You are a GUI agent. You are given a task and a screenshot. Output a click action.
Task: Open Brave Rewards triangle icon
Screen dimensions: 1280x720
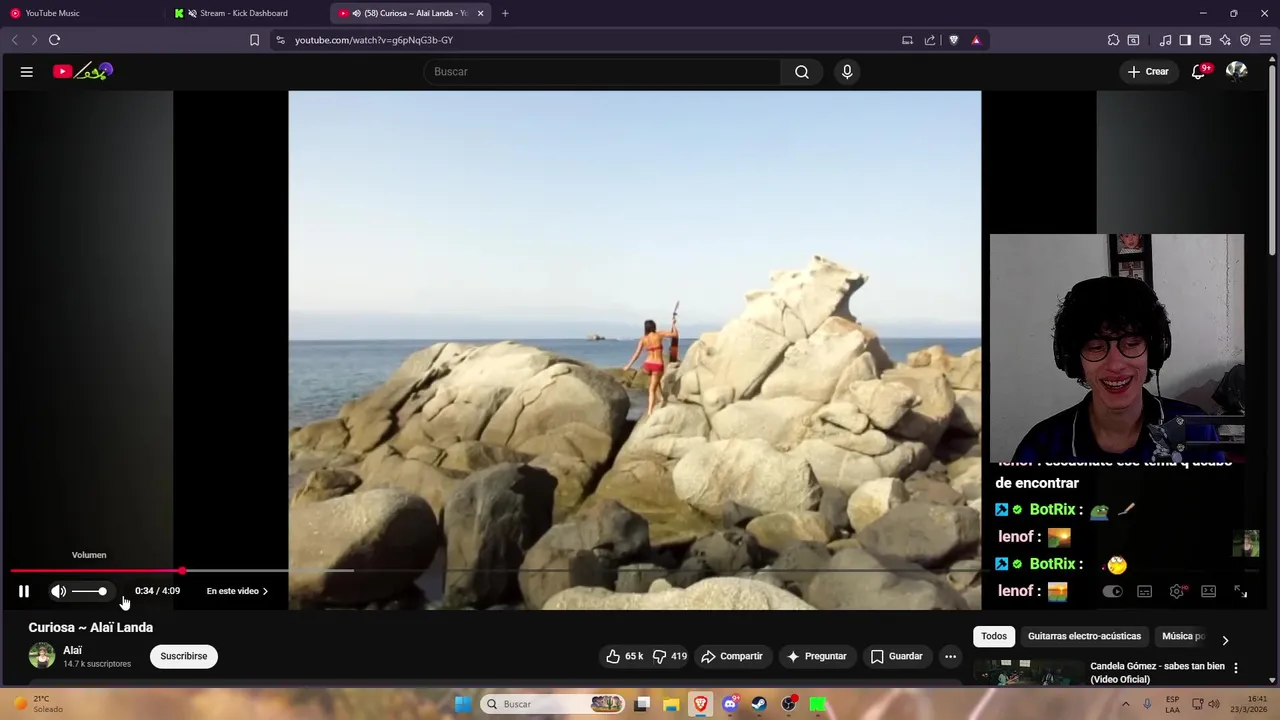(x=976, y=40)
